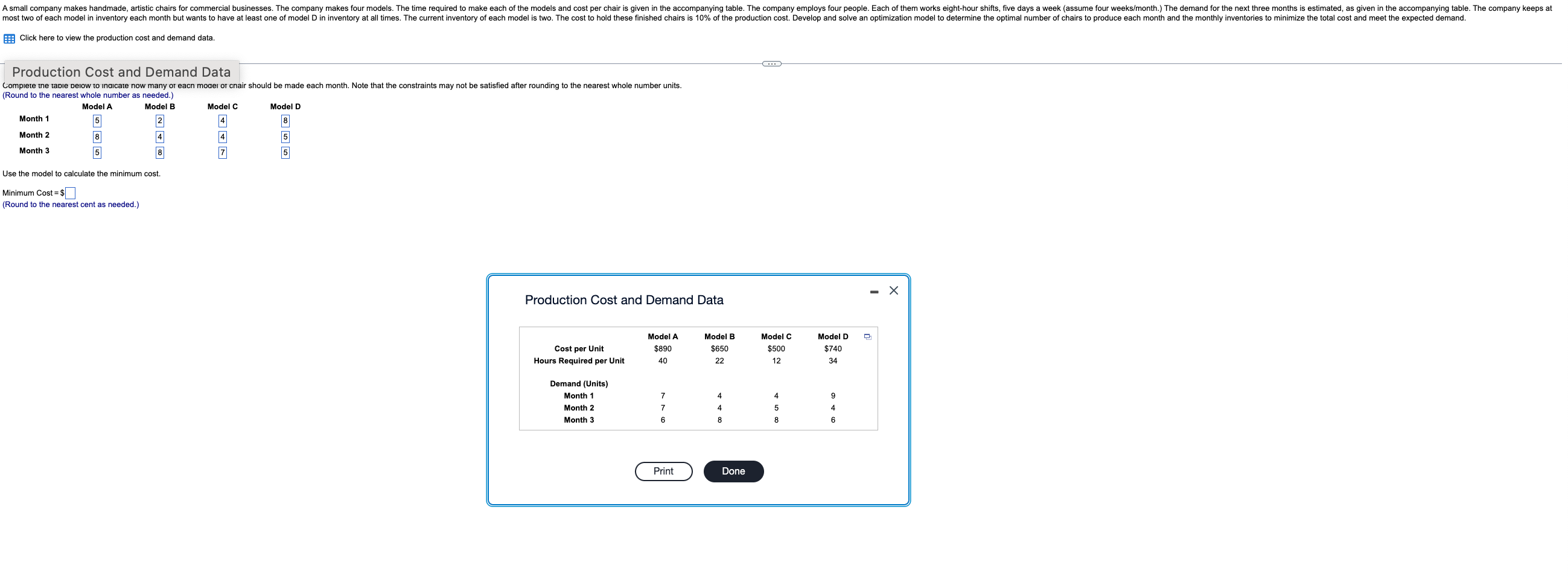Select the Month 1 Model A input box
Screen dimensions: 1568x585
[x=96, y=121]
